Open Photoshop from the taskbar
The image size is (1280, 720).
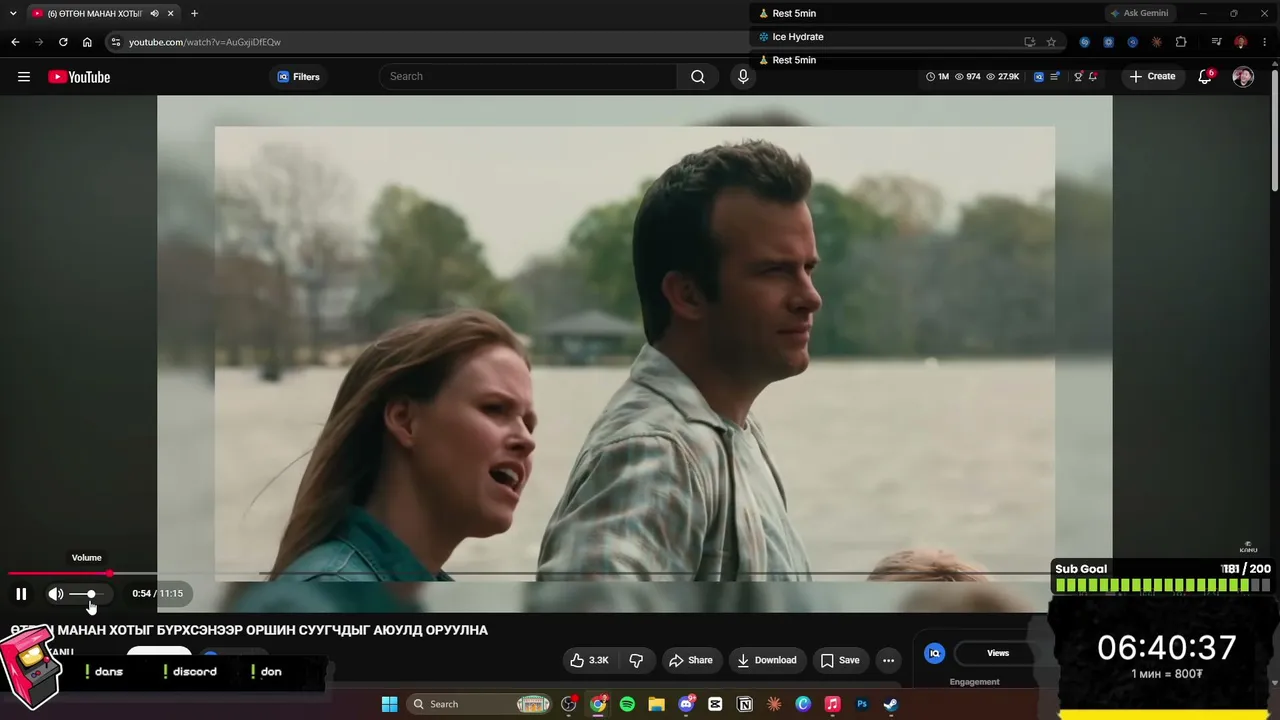tap(861, 704)
